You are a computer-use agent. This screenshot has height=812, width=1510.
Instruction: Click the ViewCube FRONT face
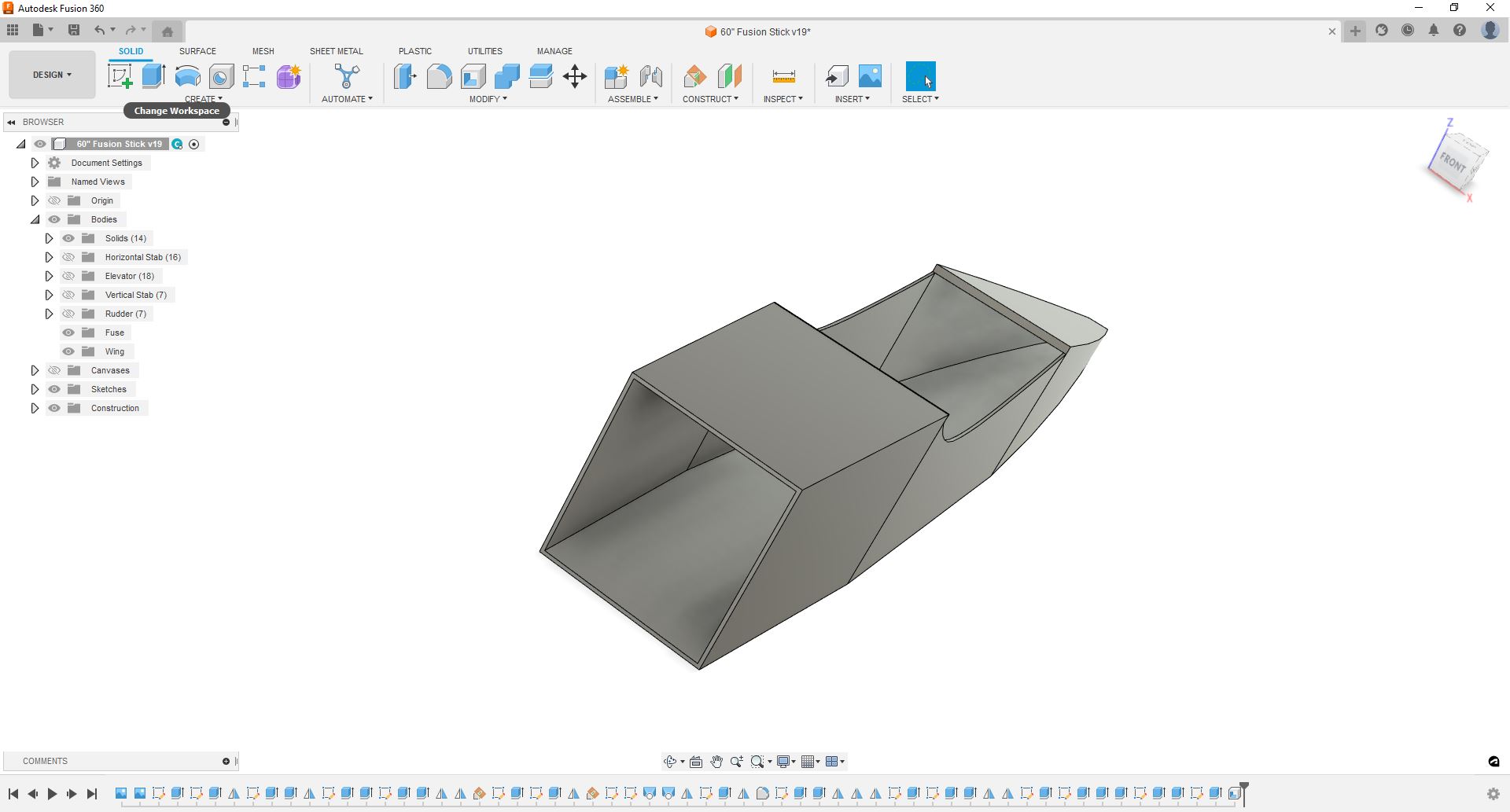[1452, 164]
